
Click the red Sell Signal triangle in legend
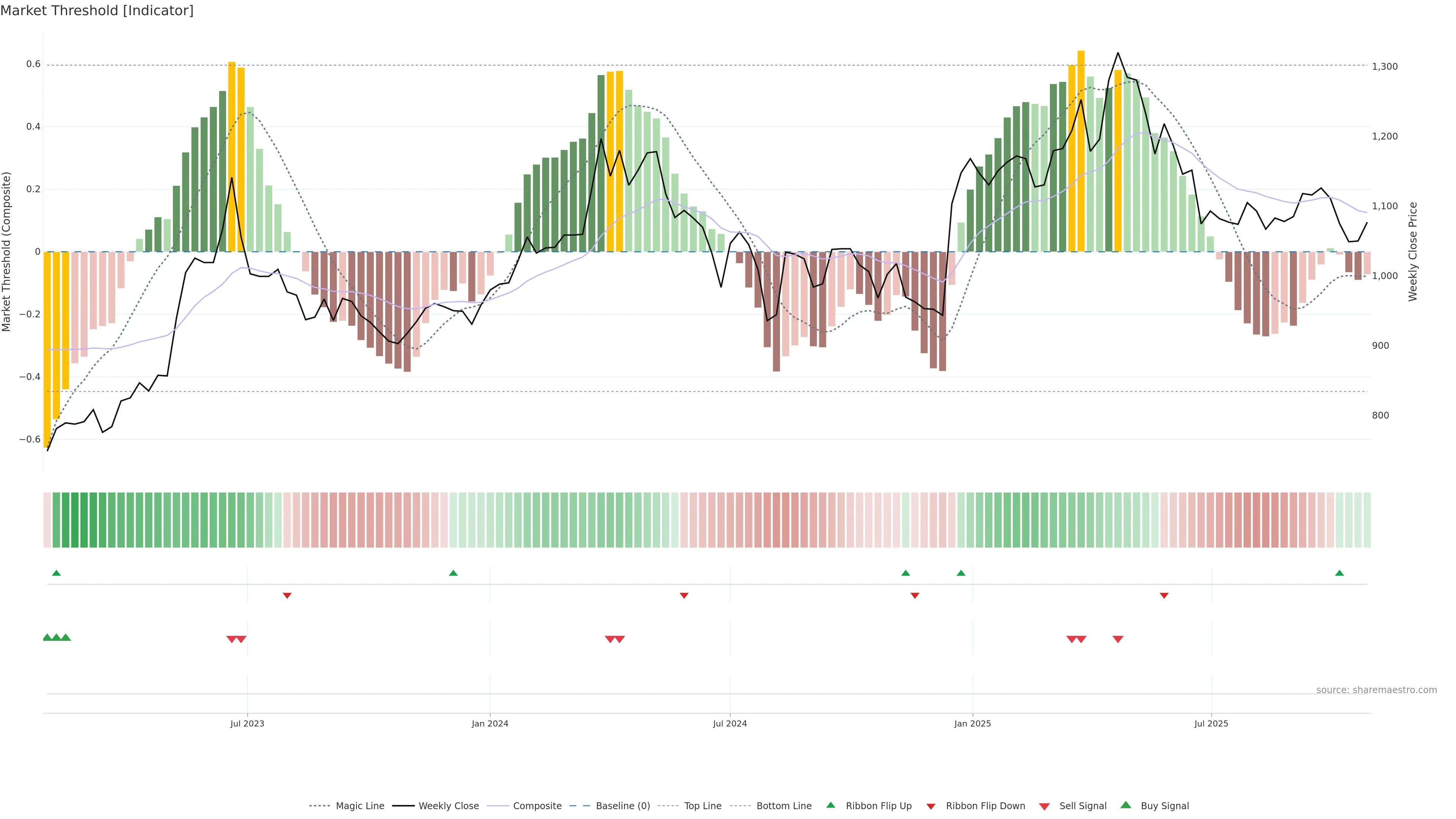click(1044, 806)
